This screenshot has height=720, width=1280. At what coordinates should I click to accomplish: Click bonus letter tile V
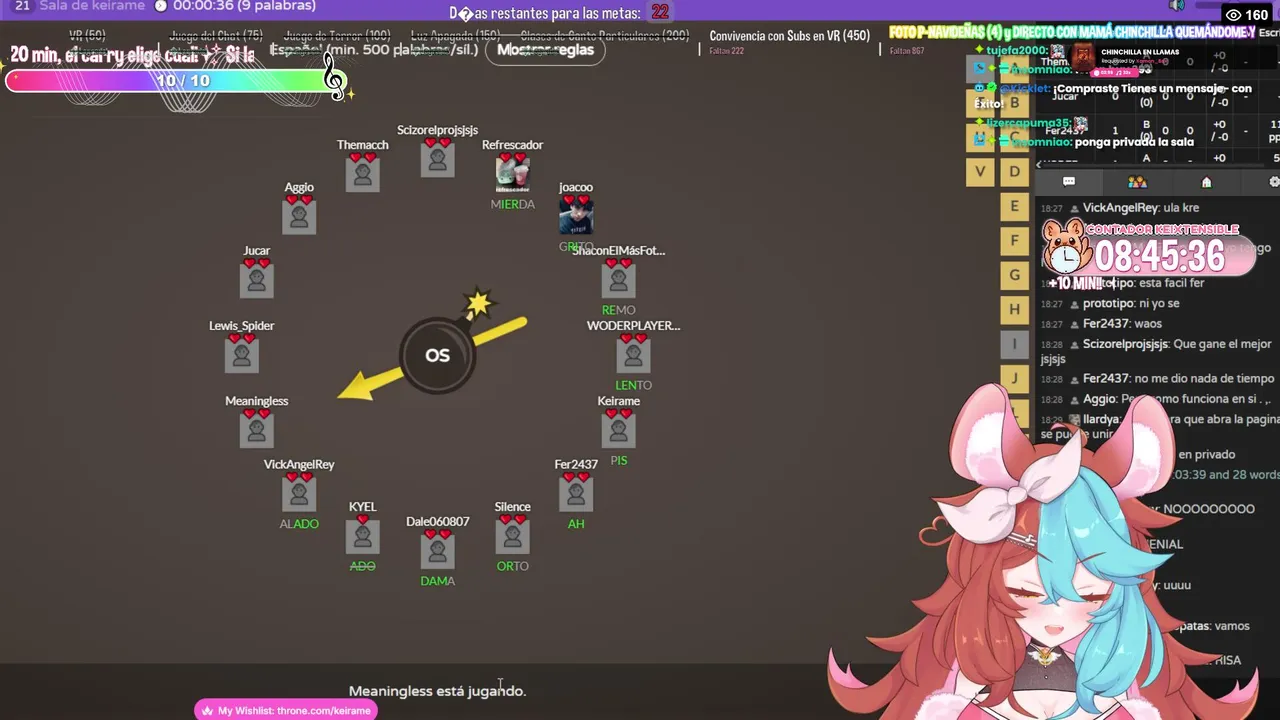coord(980,171)
